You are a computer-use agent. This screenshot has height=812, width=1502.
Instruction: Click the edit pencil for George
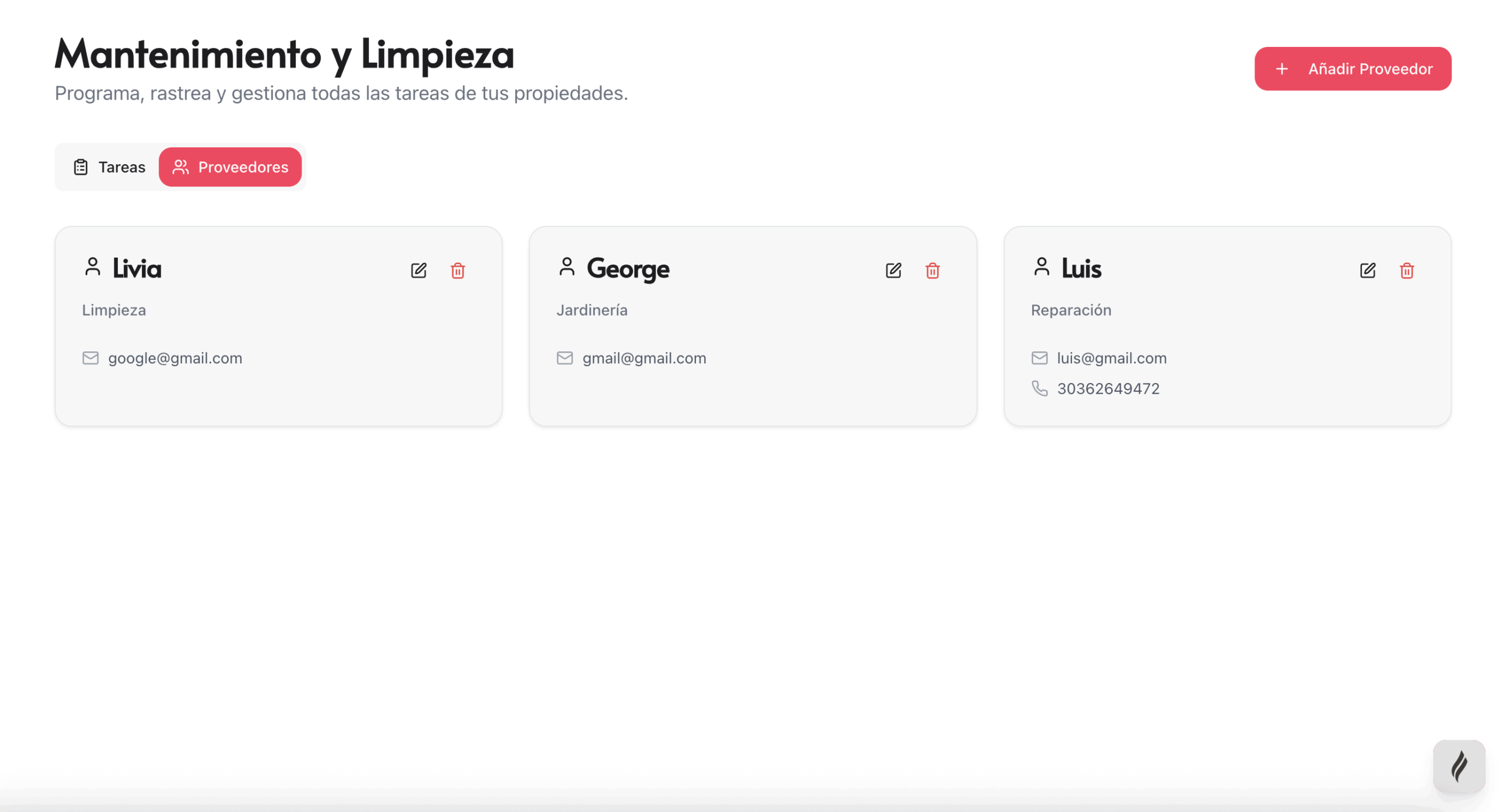point(893,270)
